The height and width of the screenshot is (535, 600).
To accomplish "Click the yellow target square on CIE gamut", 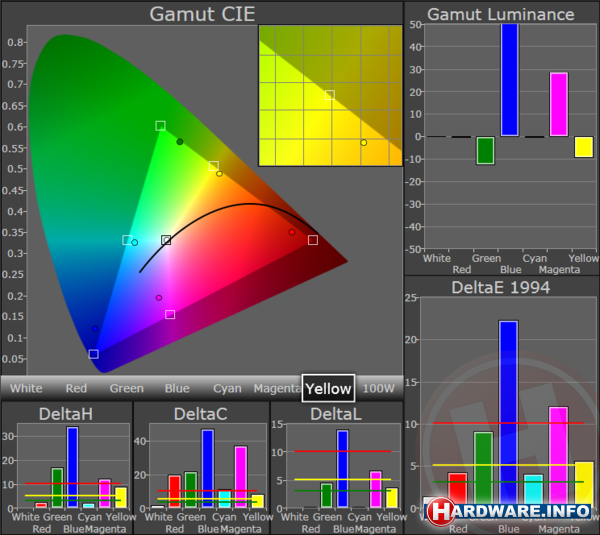I will (214, 165).
